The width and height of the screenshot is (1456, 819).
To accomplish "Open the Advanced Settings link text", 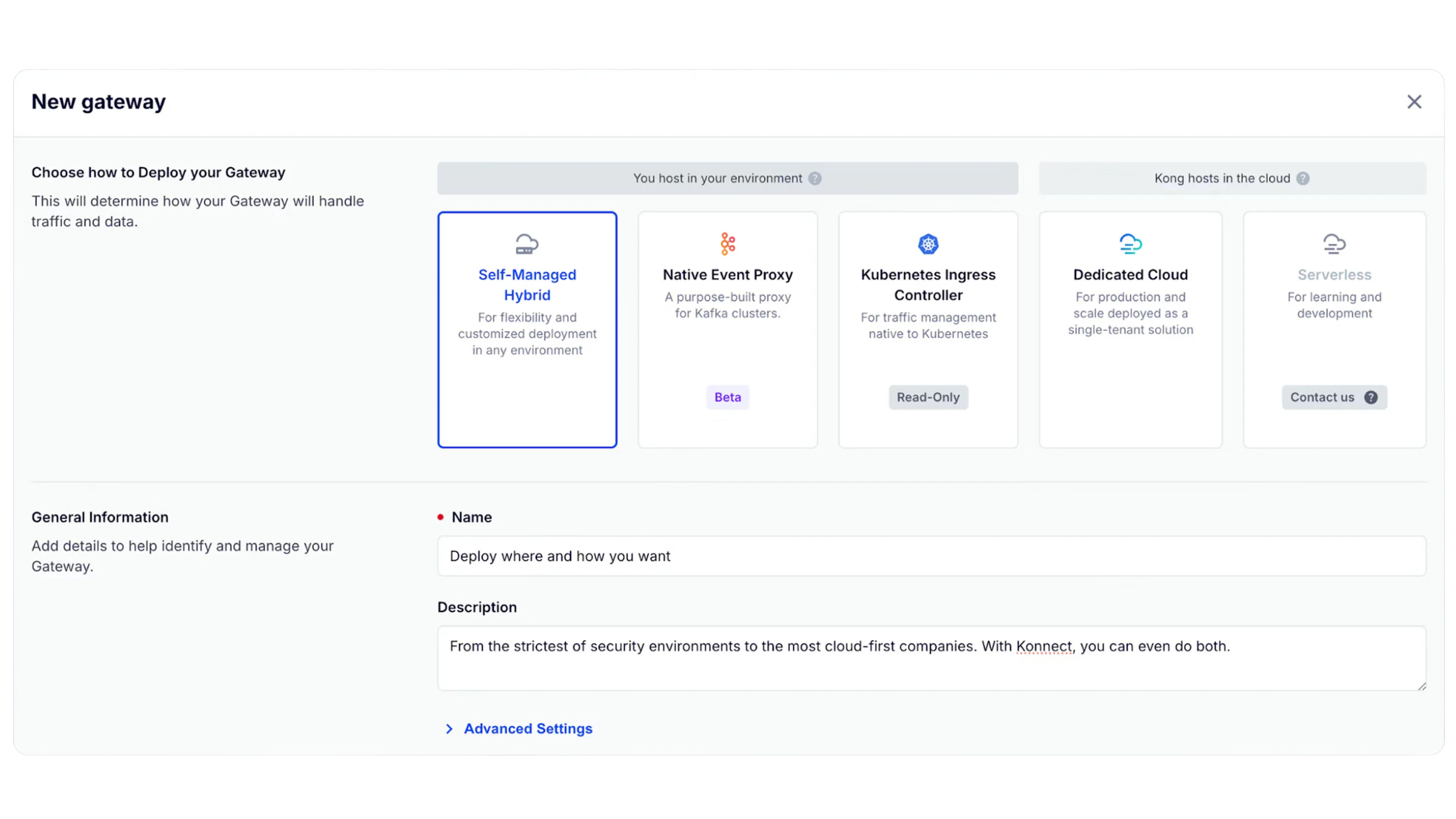I will (528, 729).
